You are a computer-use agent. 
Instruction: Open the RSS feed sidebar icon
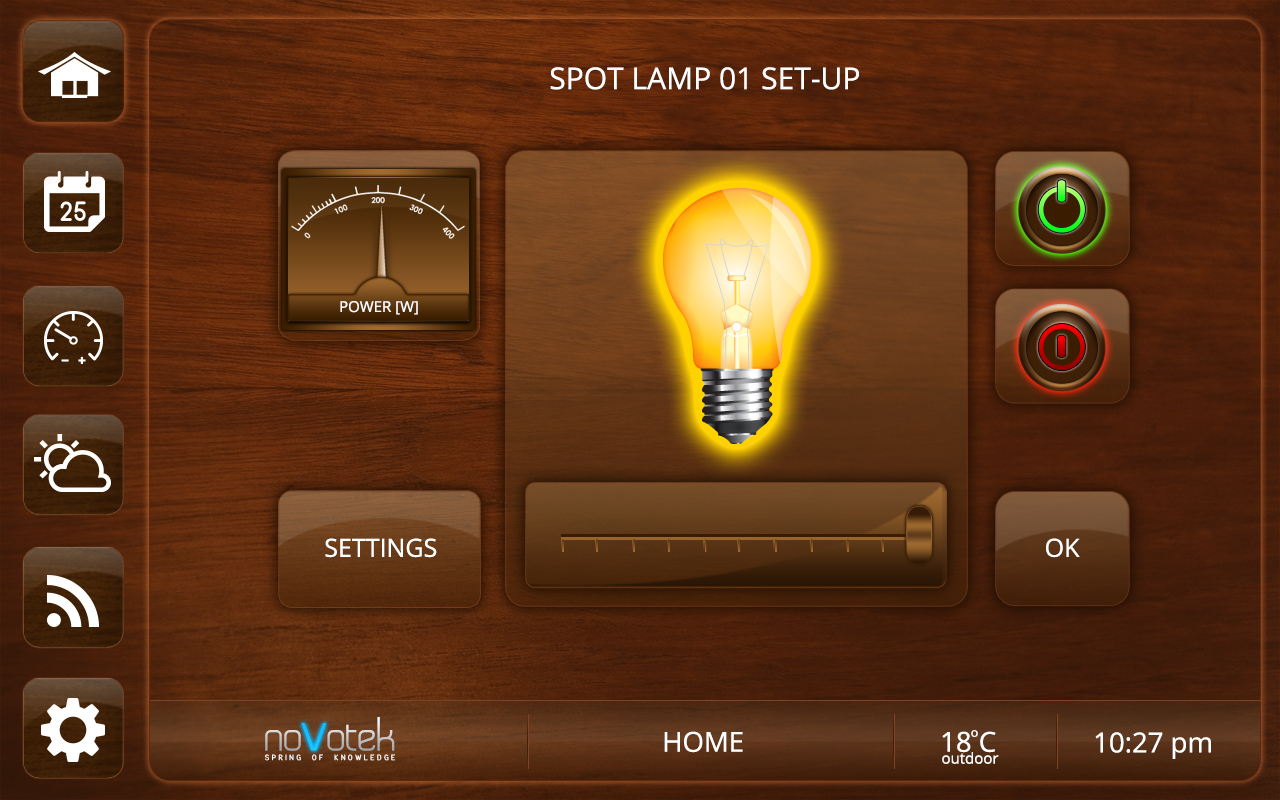point(73,597)
